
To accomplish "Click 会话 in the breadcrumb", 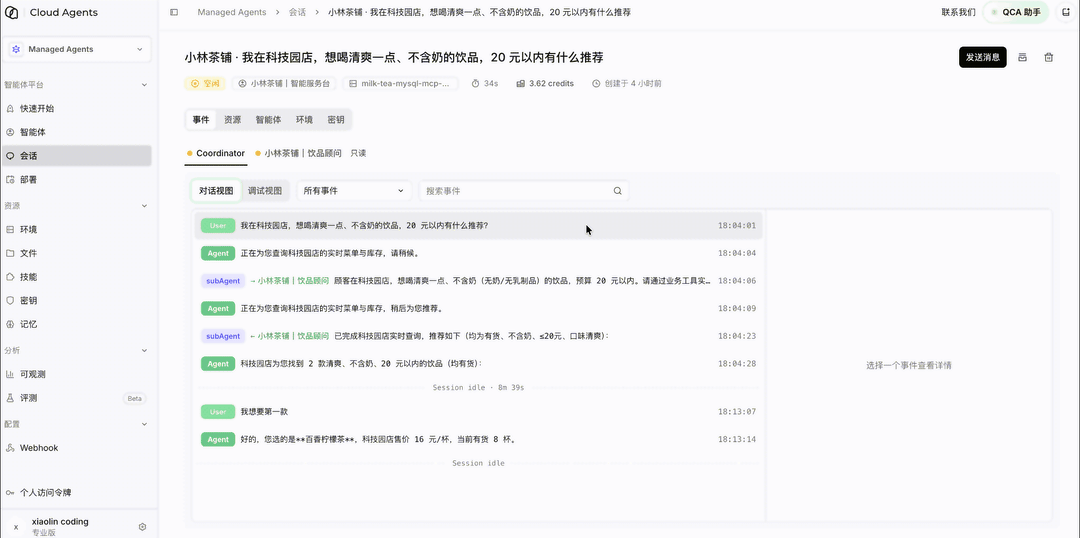I will pyautogui.click(x=298, y=12).
